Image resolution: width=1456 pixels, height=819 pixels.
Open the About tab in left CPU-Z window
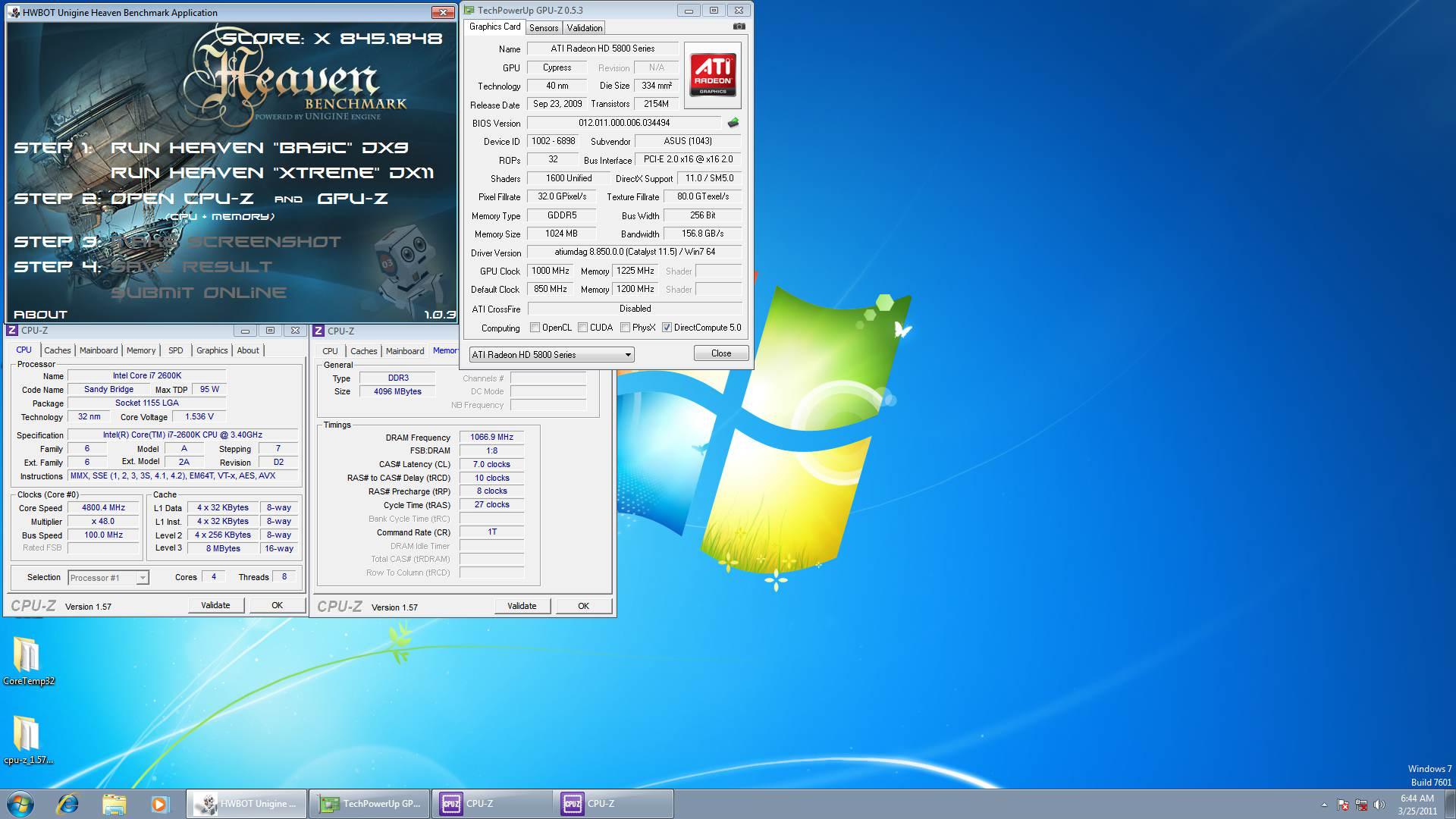coord(248,350)
